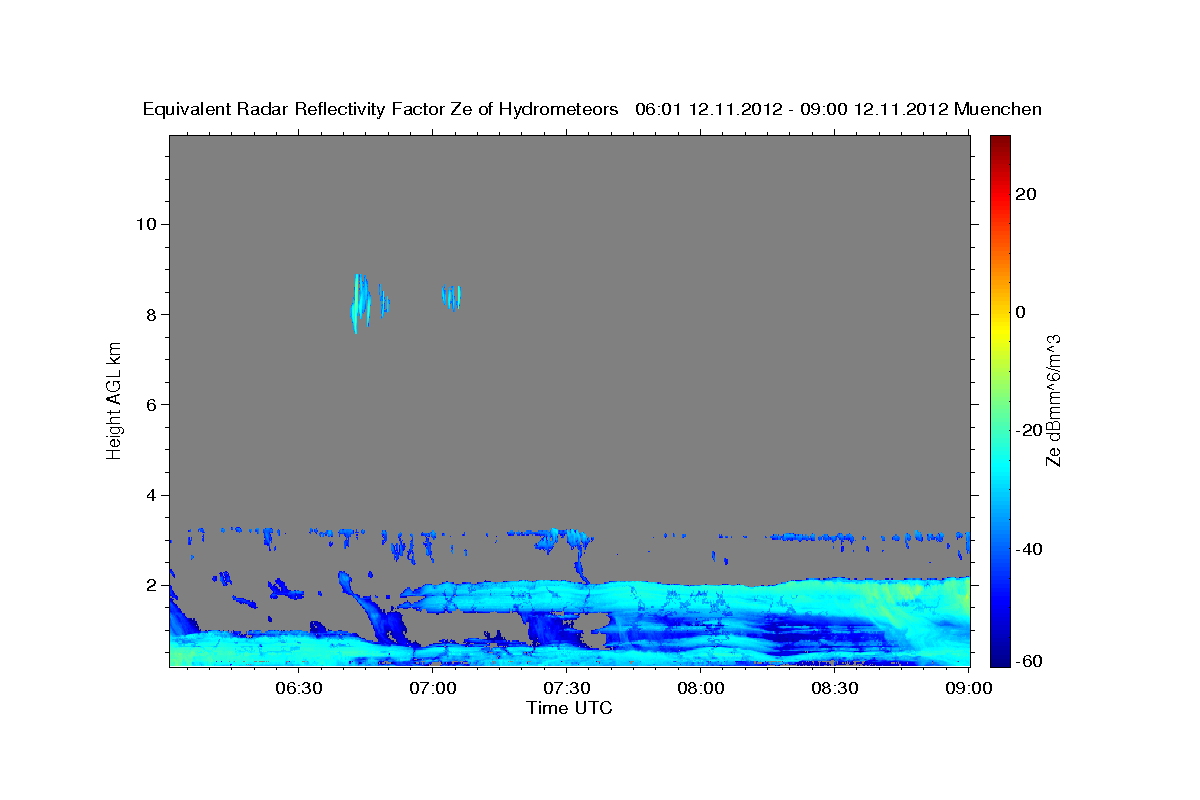Screen dimensions: 1200x800
Task: Click the plot title 'Equivalent Radar Reflectivity Factor Ze of Hydrometeors'
Action: tap(380, 109)
